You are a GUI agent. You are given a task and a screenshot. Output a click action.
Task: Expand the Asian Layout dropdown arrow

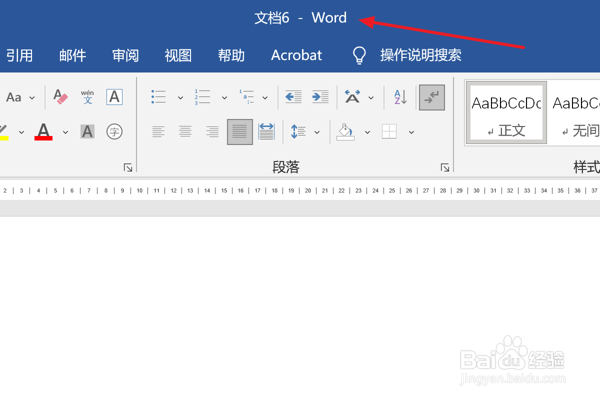click(371, 98)
